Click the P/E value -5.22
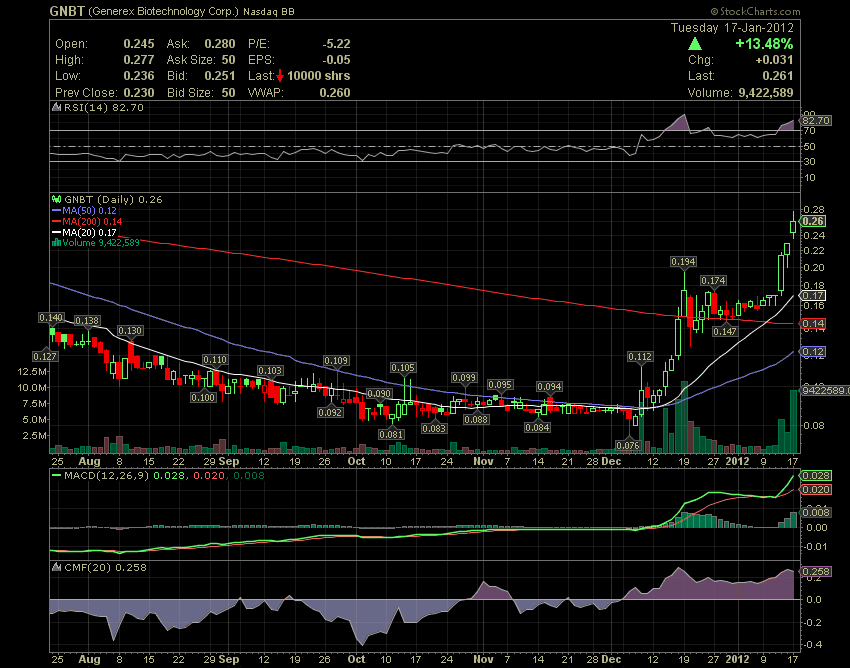This screenshot has height=668, width=850. 336,44
